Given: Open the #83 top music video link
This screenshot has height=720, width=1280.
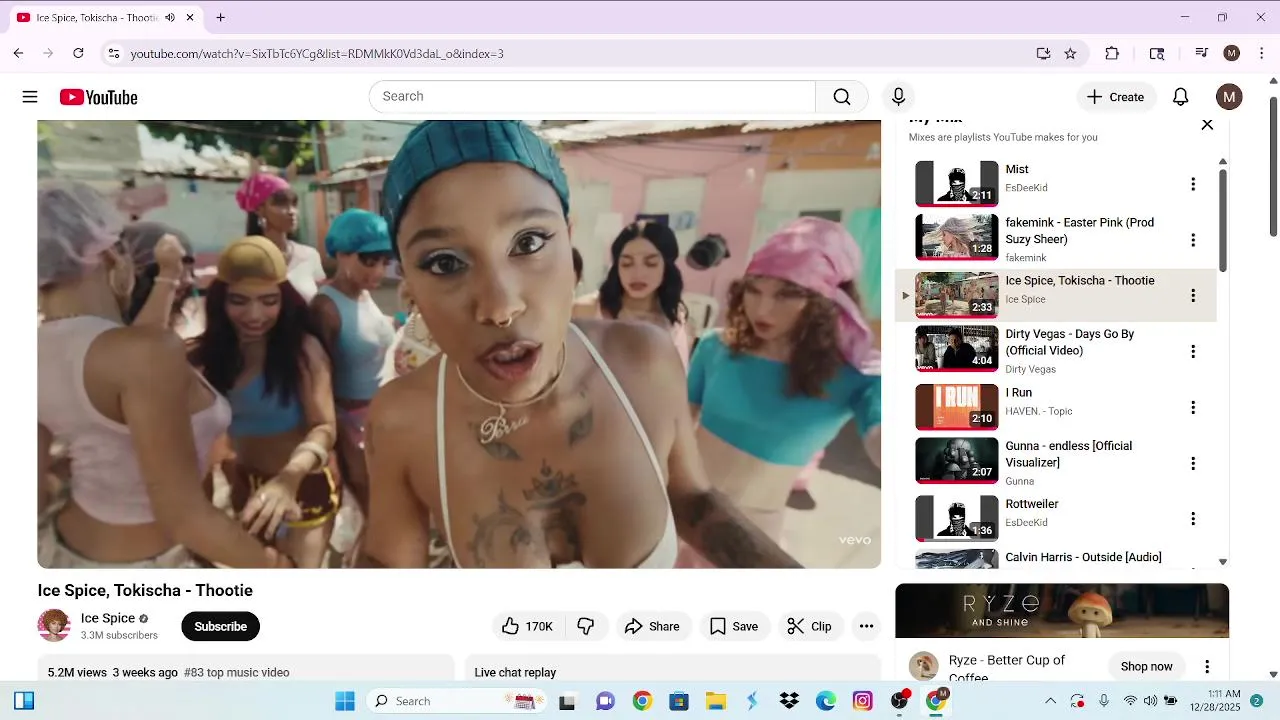Looking at the screenshot, I should tap(237, 673).
